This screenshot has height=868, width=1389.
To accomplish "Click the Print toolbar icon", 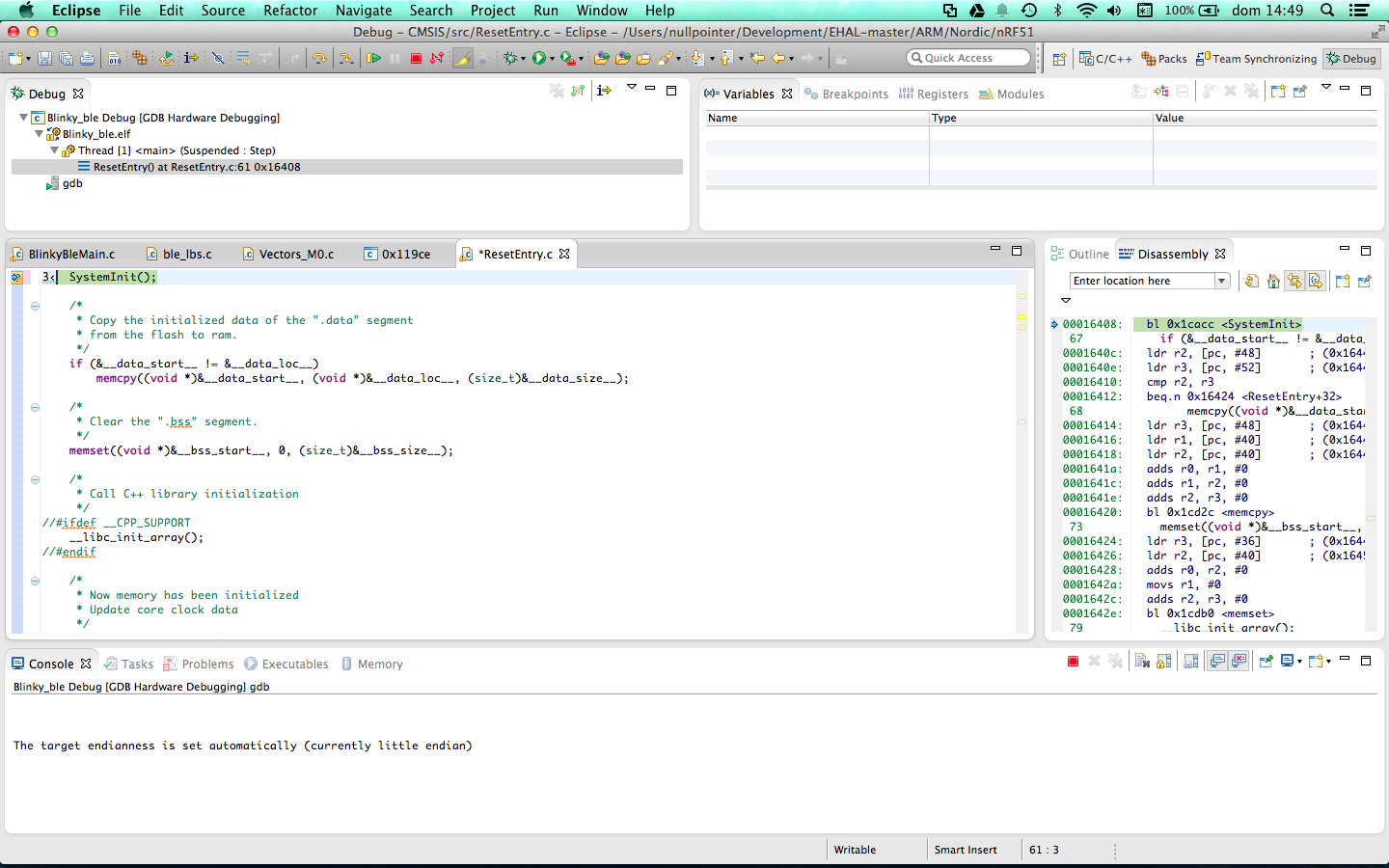I will [87, 59].
